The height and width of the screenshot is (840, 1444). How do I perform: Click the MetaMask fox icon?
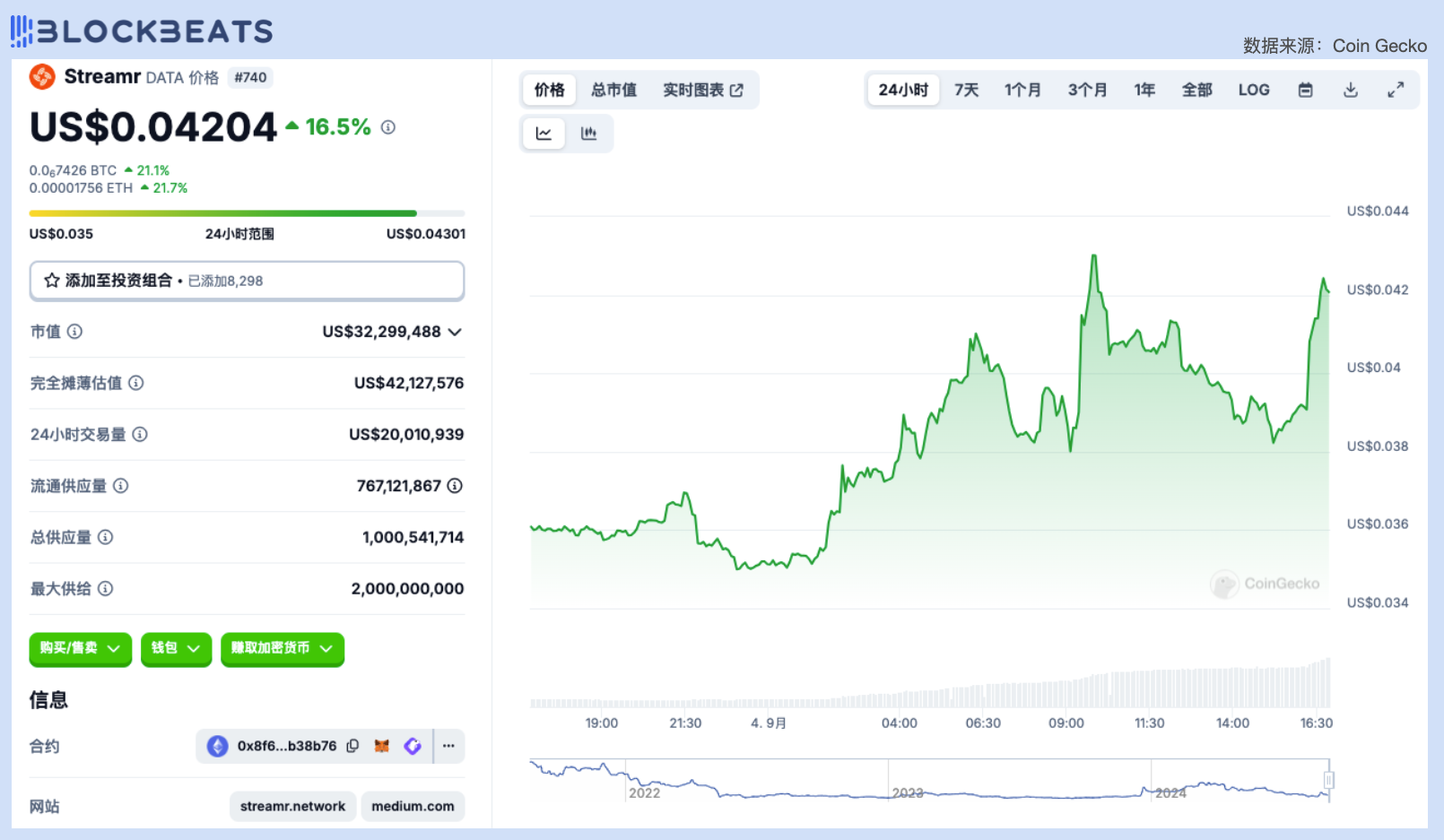click(x=382, y=746)
